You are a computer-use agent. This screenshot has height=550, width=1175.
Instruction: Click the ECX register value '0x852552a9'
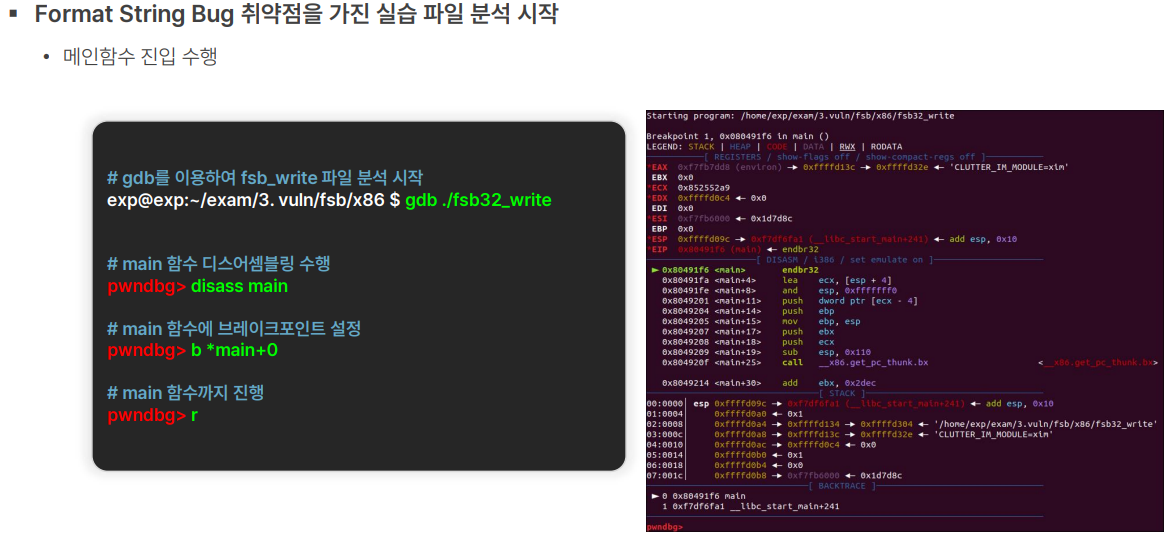[x=703, y=187]
